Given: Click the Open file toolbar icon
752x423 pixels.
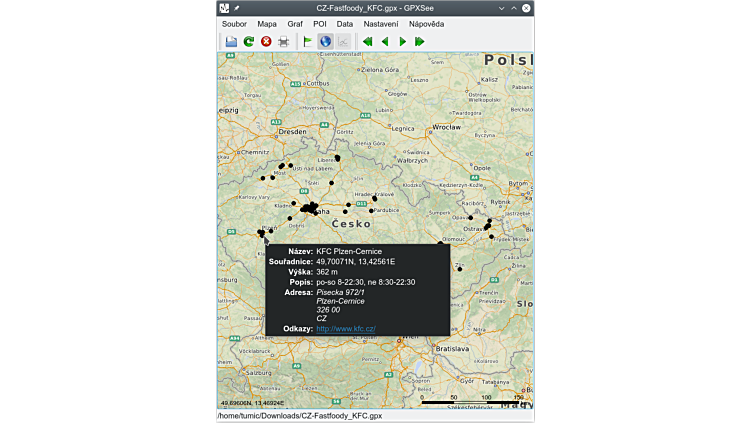Looking at the screenshot, I should (231, 42).
